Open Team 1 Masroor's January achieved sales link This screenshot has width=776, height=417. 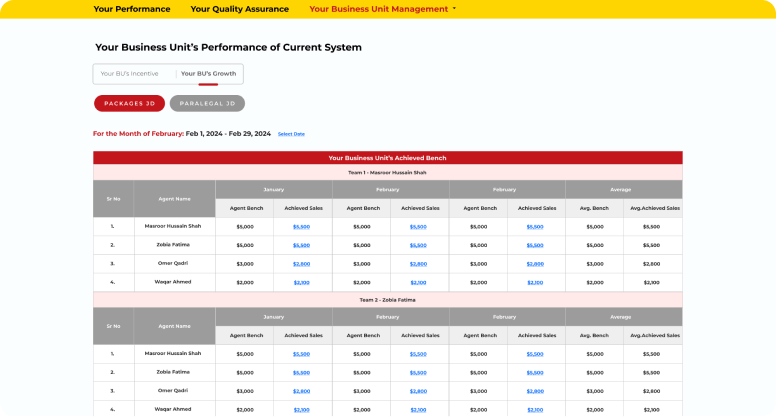302,227
